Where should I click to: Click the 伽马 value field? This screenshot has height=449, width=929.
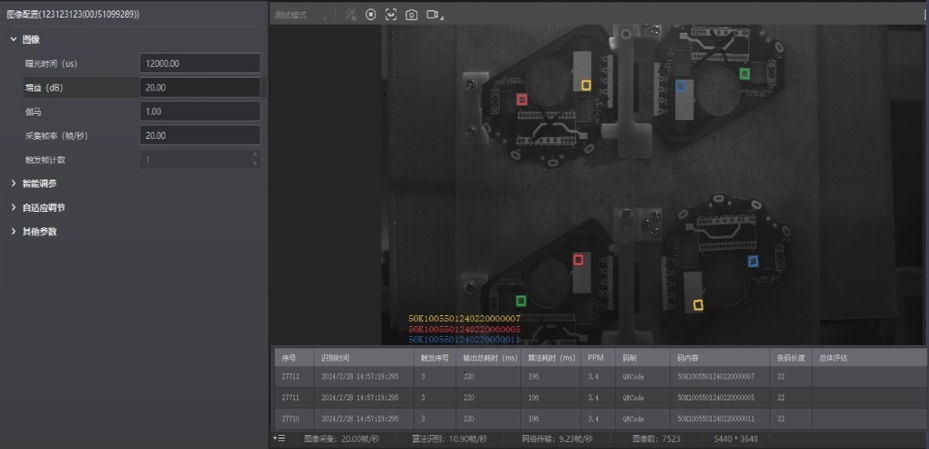(200, 111)
